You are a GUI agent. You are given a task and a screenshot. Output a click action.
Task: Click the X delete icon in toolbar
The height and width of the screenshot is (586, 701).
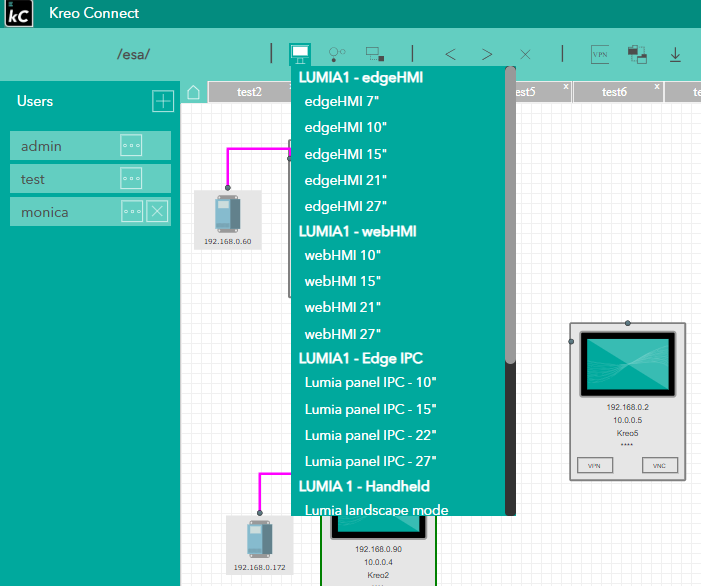525,54
